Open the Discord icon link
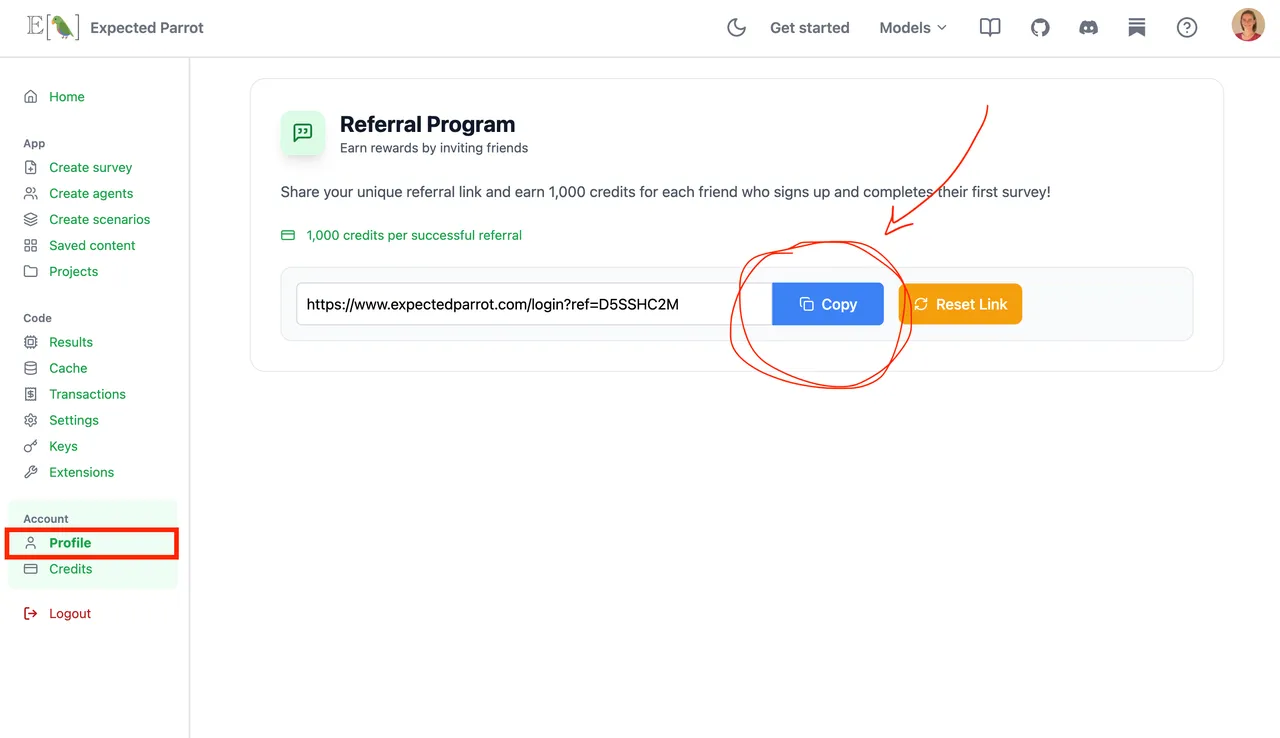This screenshot has height=738, width=1280. pyautogui.click(x=1088, y=28)
